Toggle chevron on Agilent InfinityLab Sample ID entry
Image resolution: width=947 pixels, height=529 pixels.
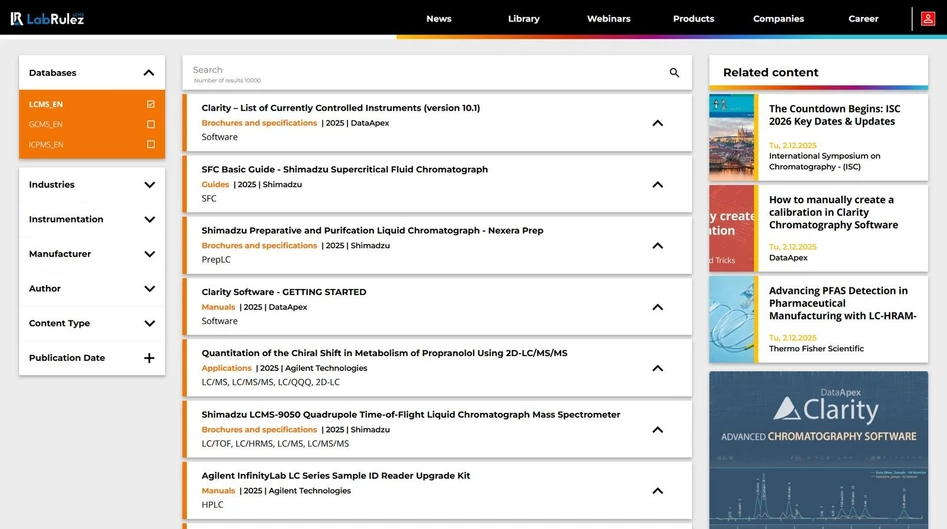[657, 491]
